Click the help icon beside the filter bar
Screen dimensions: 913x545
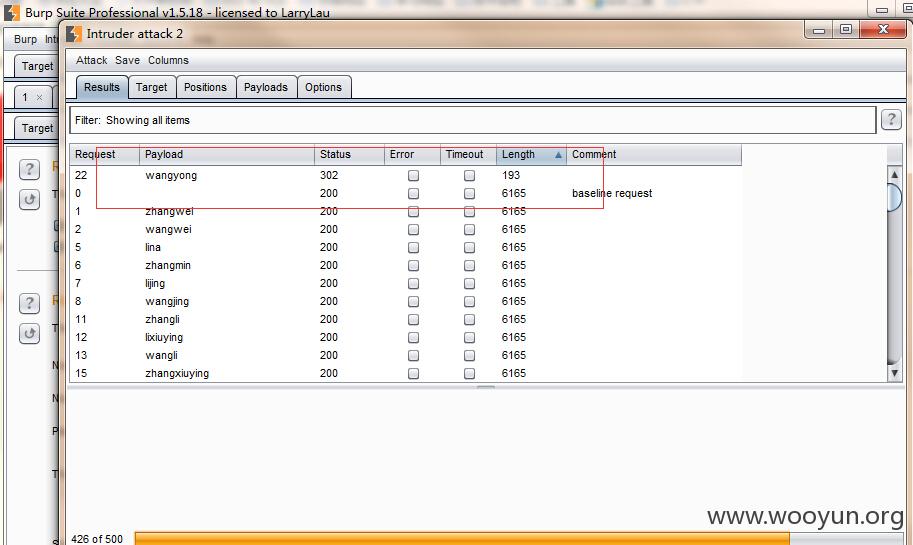[891, 119]
